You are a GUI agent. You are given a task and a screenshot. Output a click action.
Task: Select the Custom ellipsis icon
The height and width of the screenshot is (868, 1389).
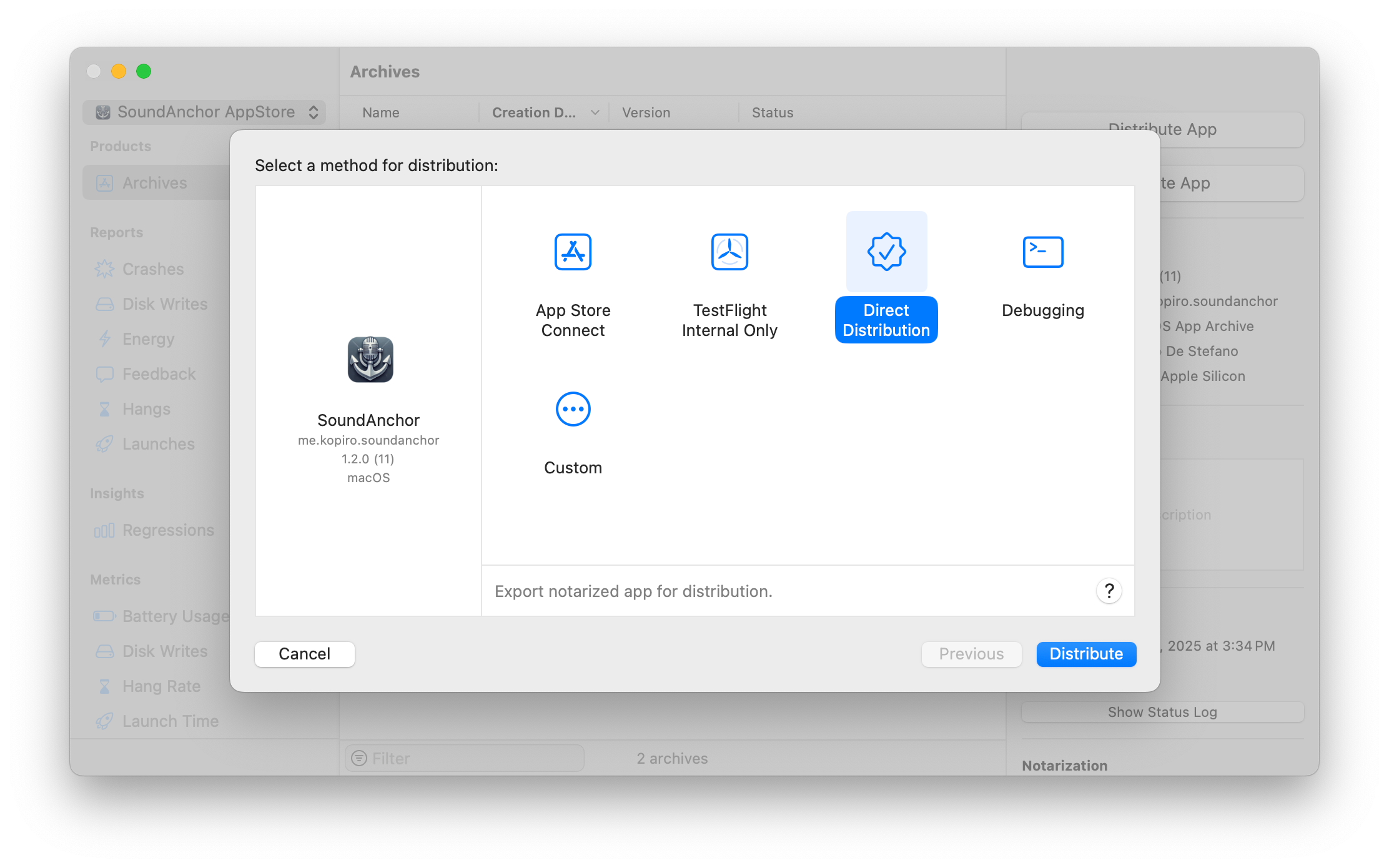coord(573,409)
